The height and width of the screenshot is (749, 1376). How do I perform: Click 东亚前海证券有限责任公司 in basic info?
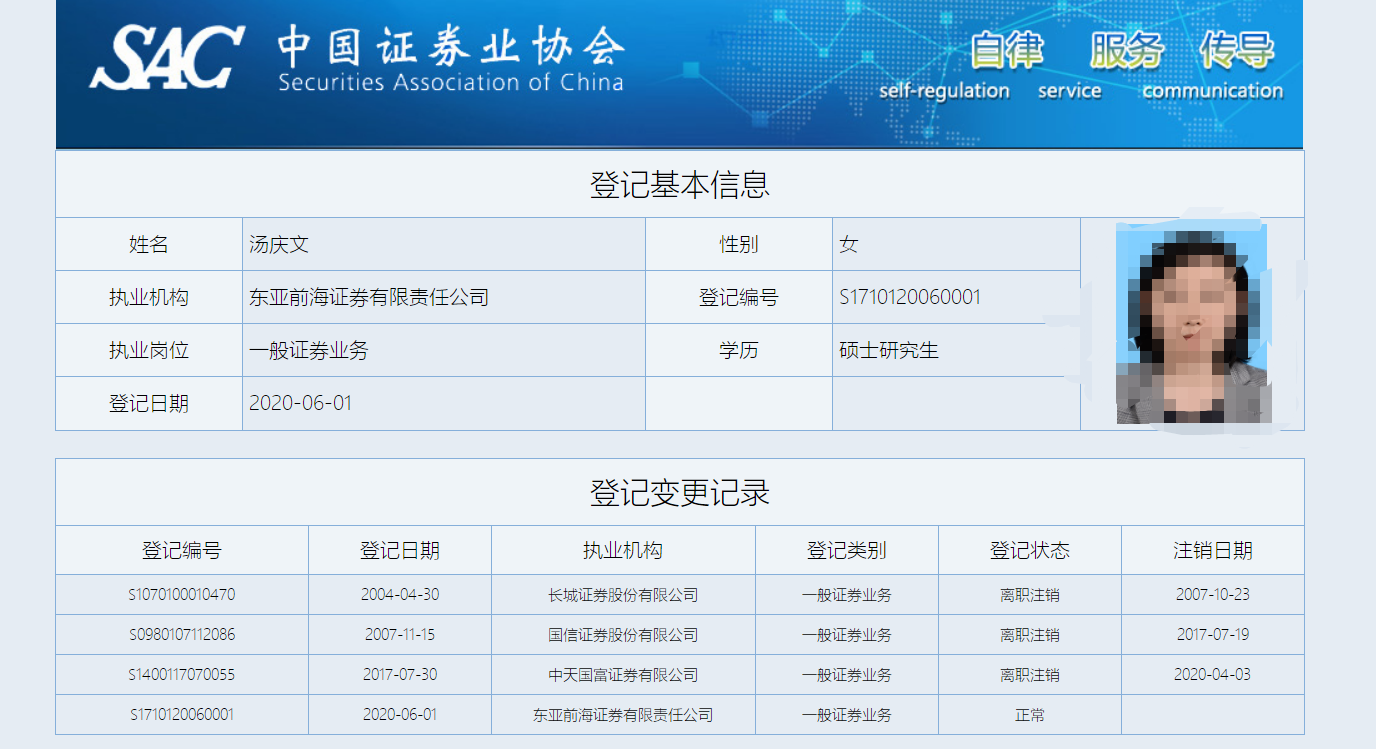coord(369,297)
